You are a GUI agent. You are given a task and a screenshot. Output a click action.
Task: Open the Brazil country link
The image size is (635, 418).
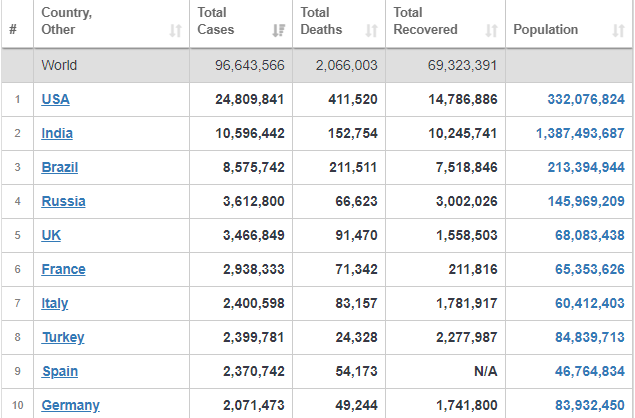(x=60, y=167)
